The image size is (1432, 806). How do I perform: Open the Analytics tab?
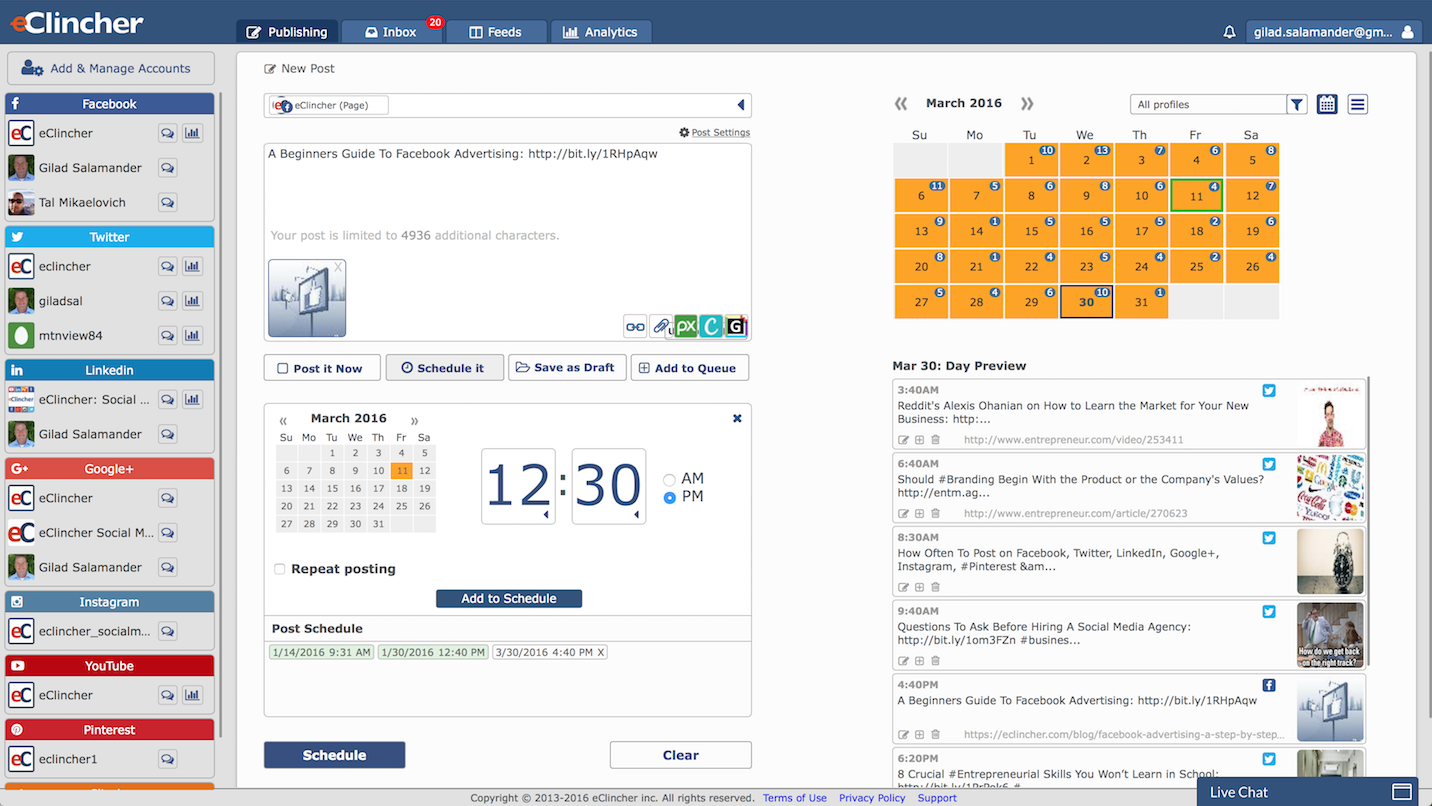coord(601,32)
